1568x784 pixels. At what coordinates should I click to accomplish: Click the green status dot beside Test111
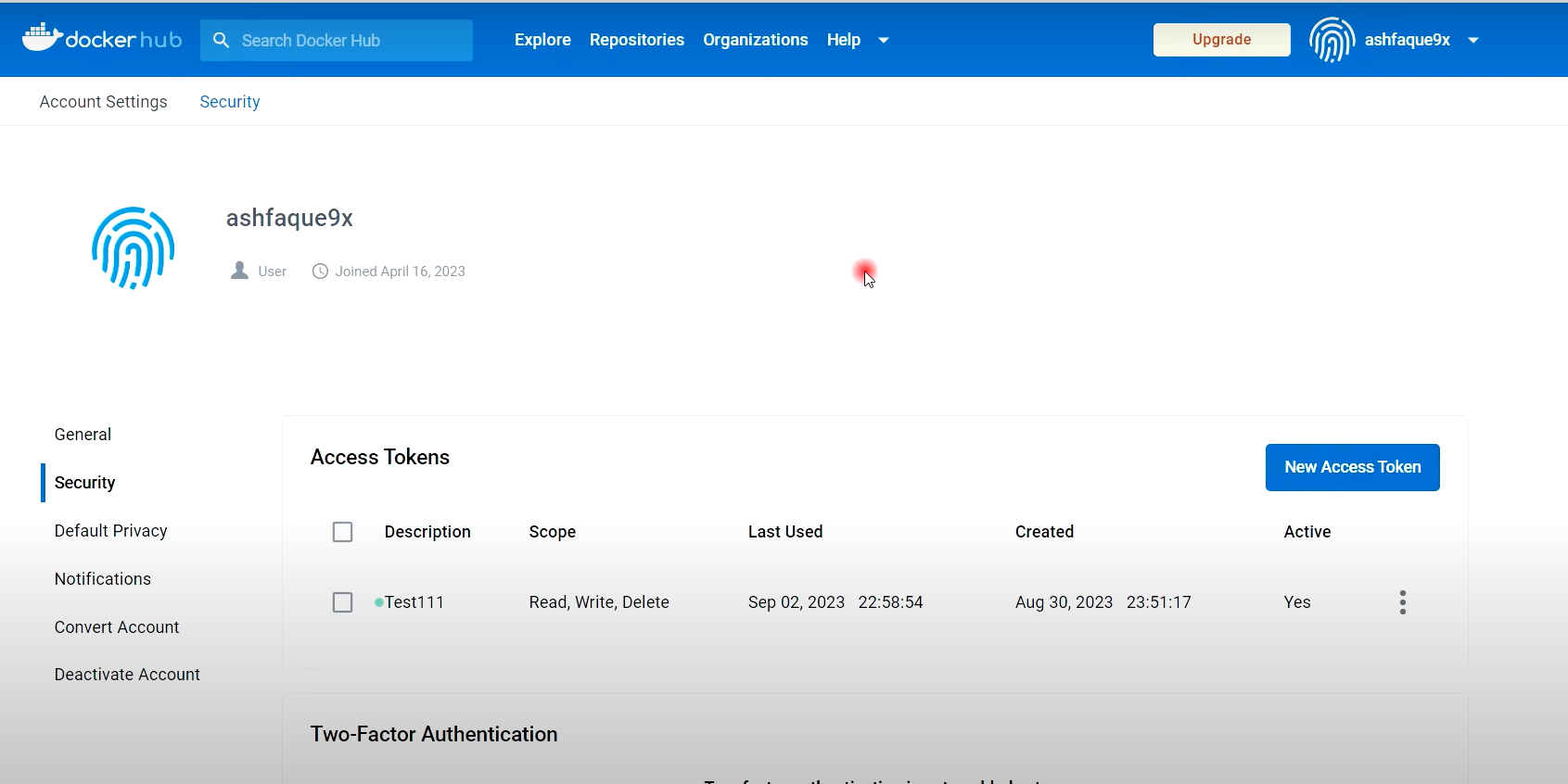point(379,602)
